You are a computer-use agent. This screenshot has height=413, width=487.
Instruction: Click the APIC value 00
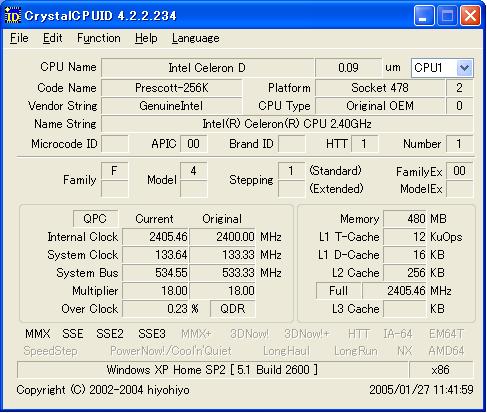click(x=193, y=144)
